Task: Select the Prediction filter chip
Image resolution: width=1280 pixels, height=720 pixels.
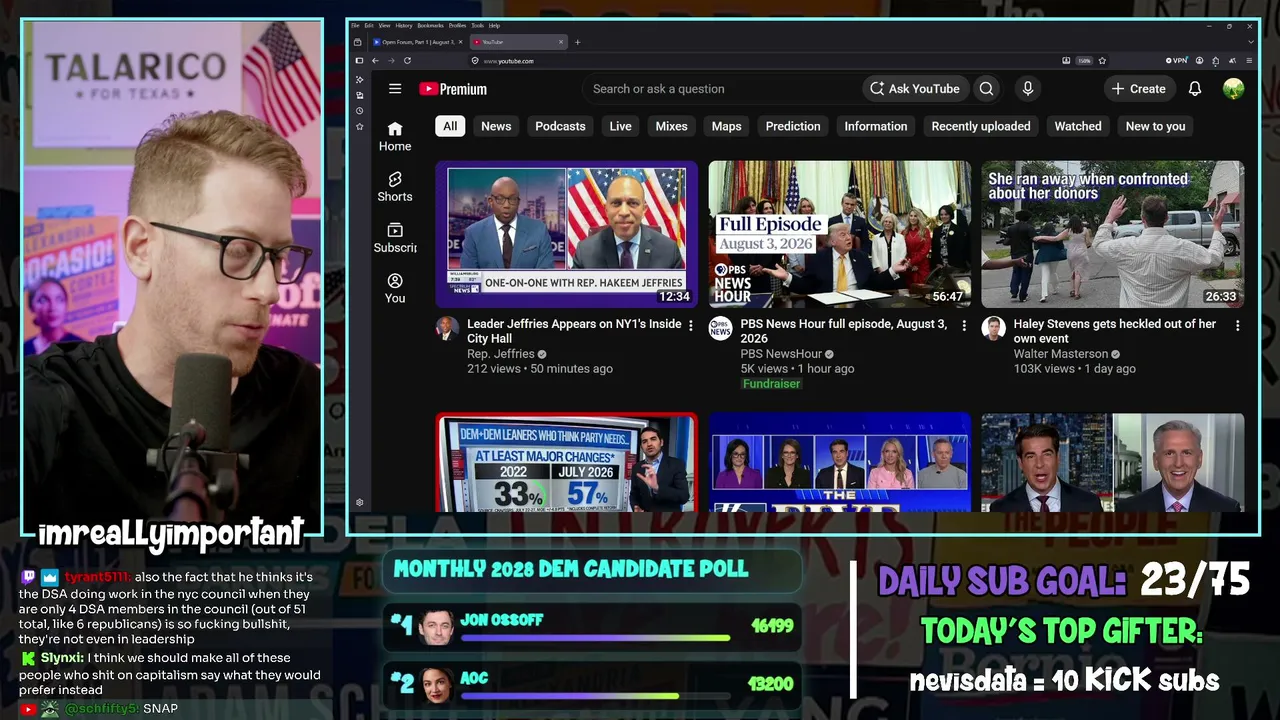Action: tap(793, 126)
